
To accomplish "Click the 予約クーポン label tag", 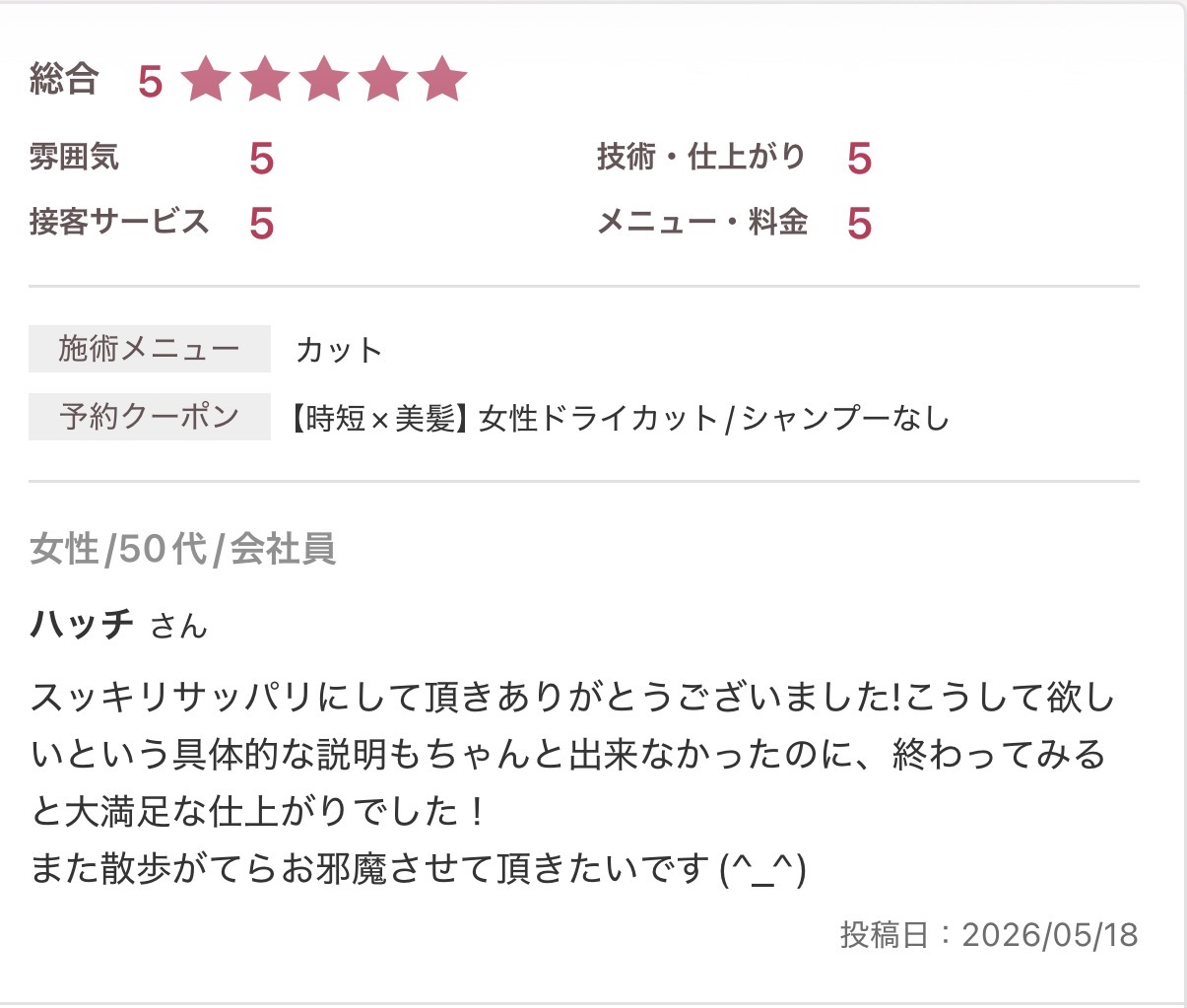I will point(150,416).
